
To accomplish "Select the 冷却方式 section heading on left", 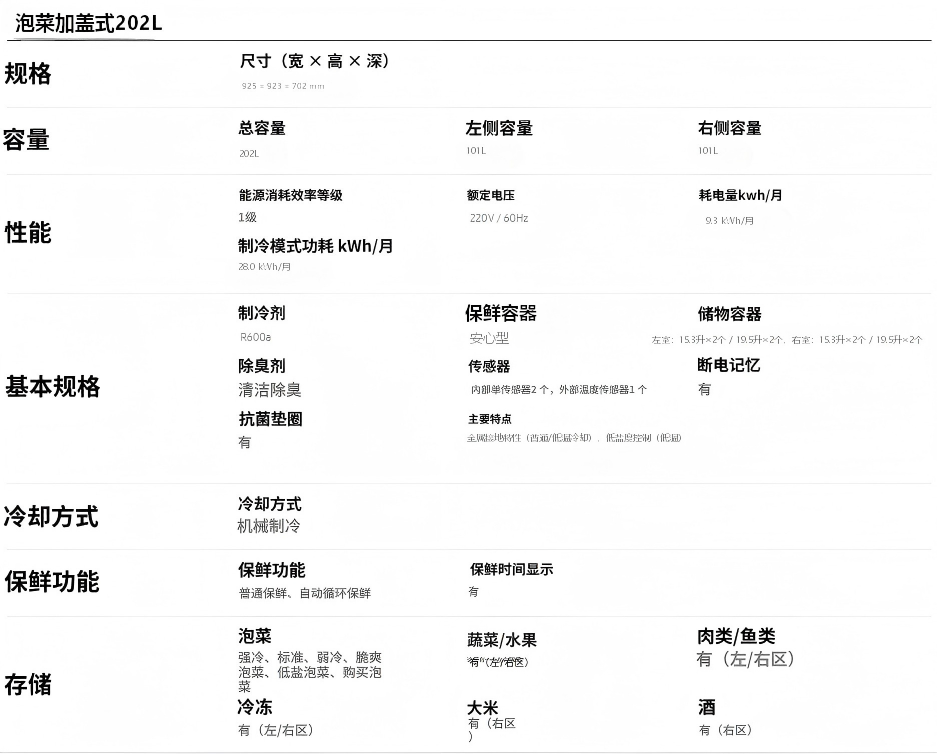I will click(51, 517).
